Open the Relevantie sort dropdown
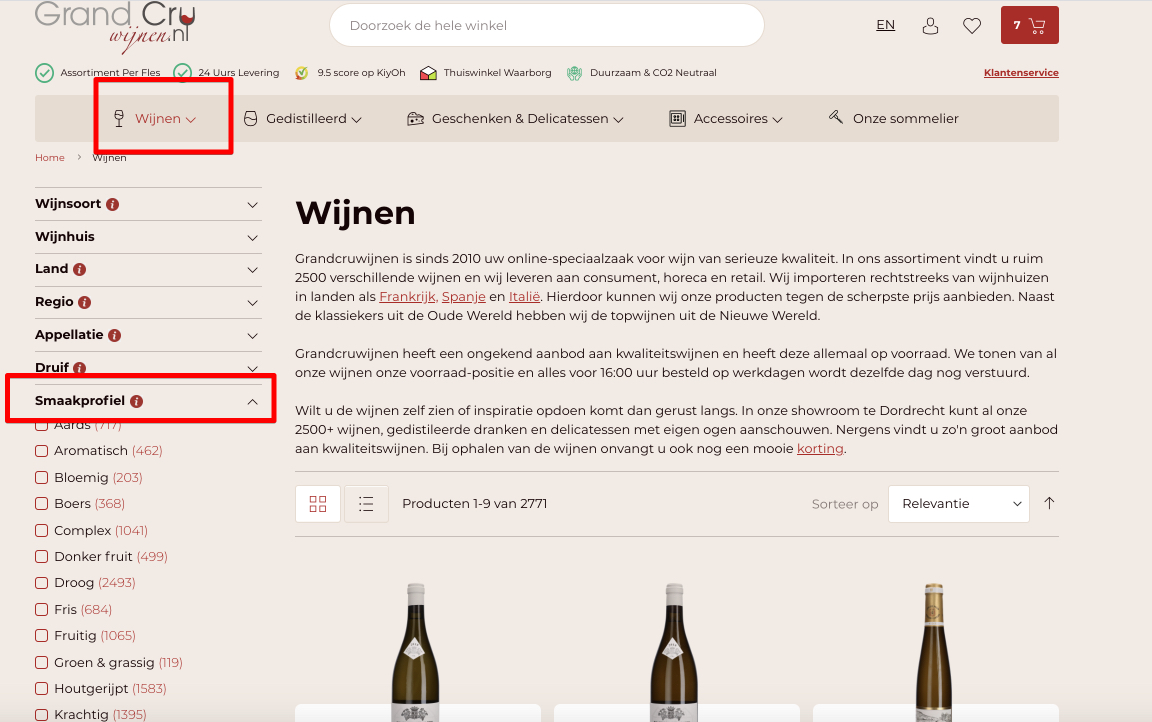 (958, 504)
